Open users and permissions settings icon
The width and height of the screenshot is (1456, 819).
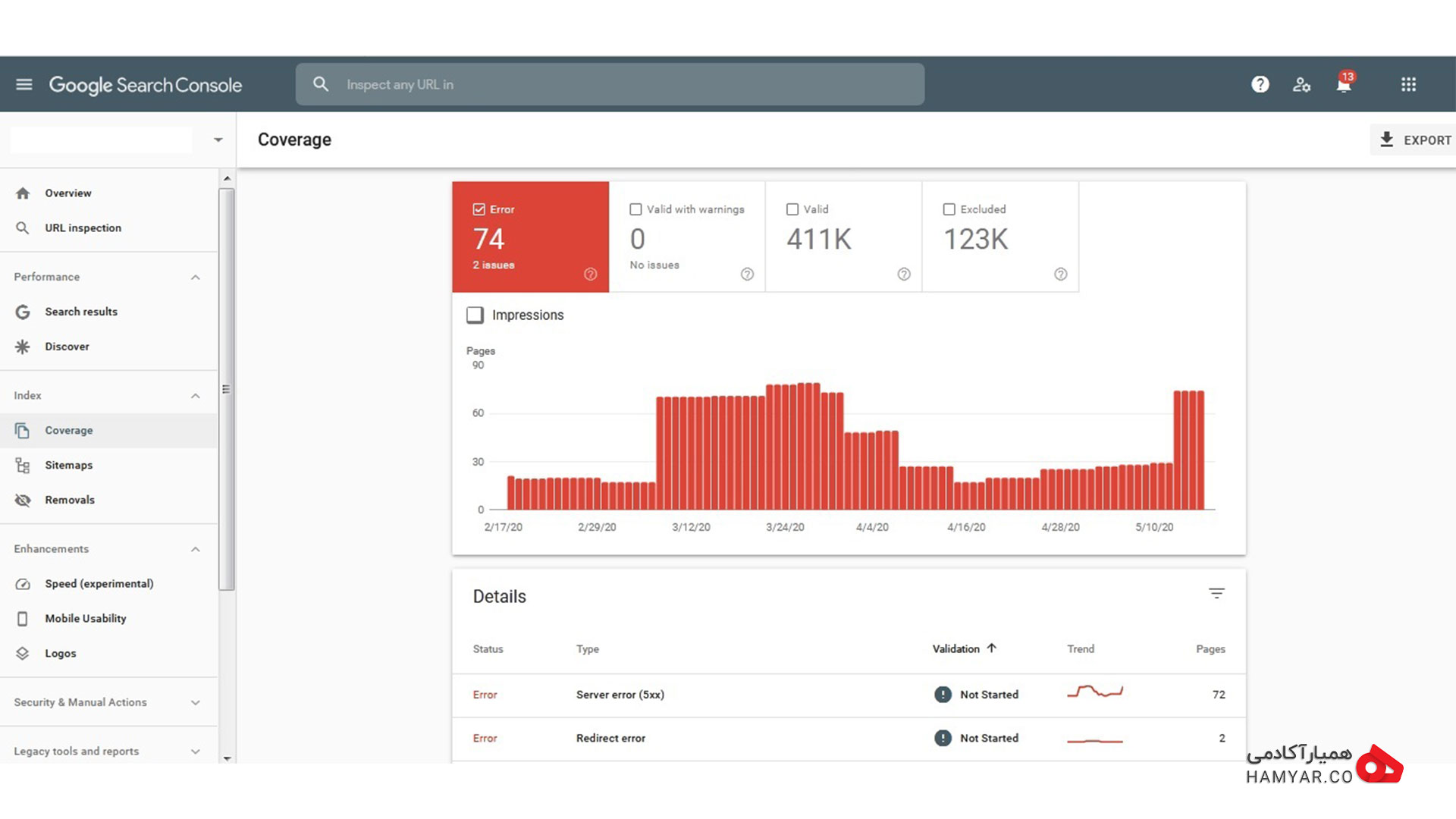tap(1302, 84)
